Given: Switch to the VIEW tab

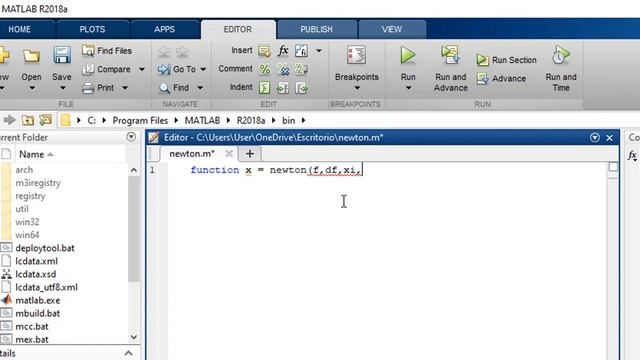Looking at the screenshot, I should pos(392,29).
